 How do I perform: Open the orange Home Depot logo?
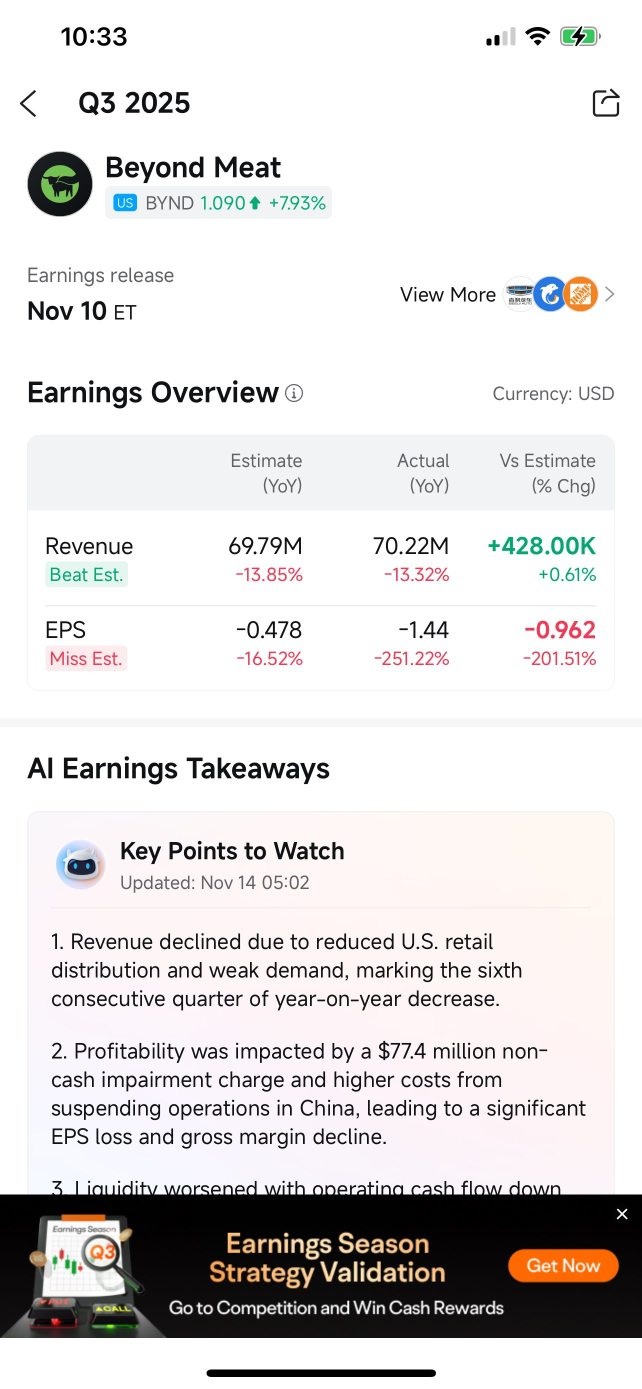[581, 295]
